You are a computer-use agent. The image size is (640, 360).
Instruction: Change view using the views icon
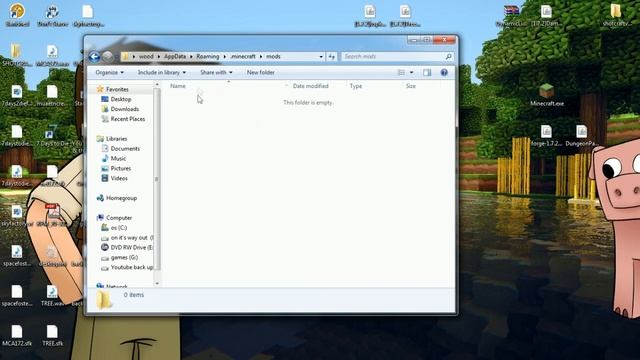[x=401, y=72]
